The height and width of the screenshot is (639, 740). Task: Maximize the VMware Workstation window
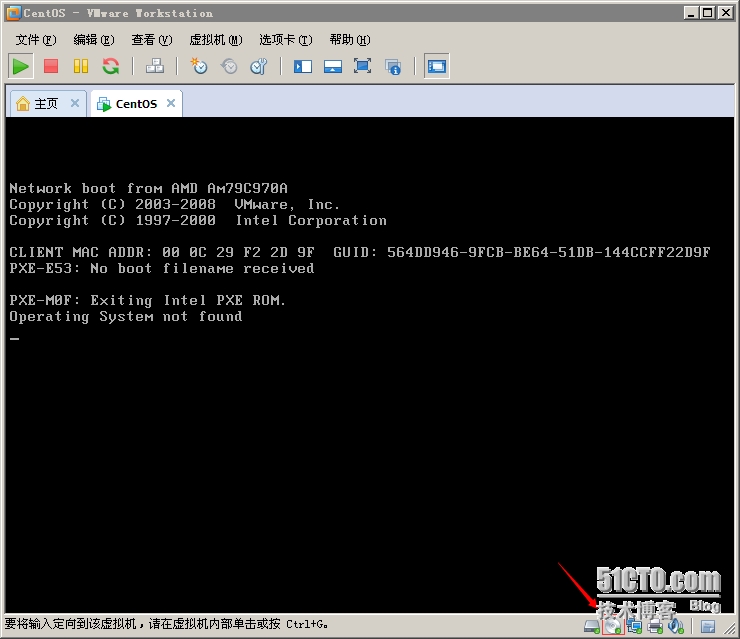tap(708, 13)
